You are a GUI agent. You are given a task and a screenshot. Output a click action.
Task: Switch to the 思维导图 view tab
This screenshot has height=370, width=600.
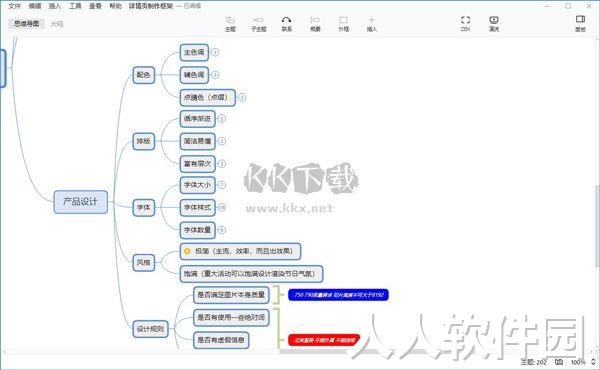coord(27,24)
